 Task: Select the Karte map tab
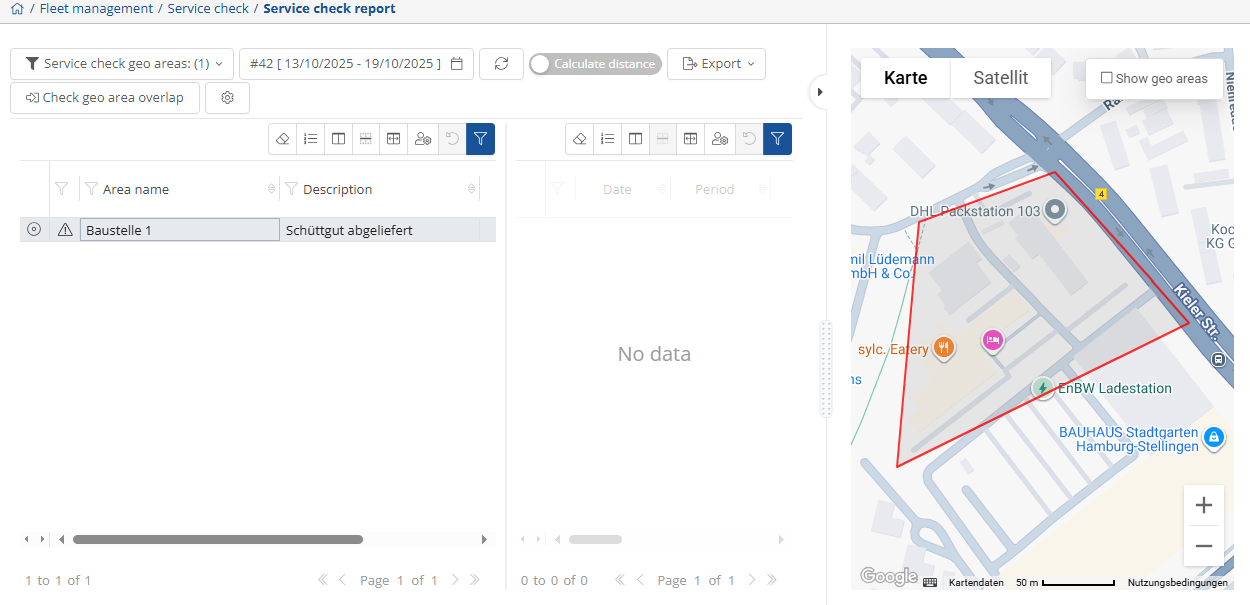(x=905, y=78)
